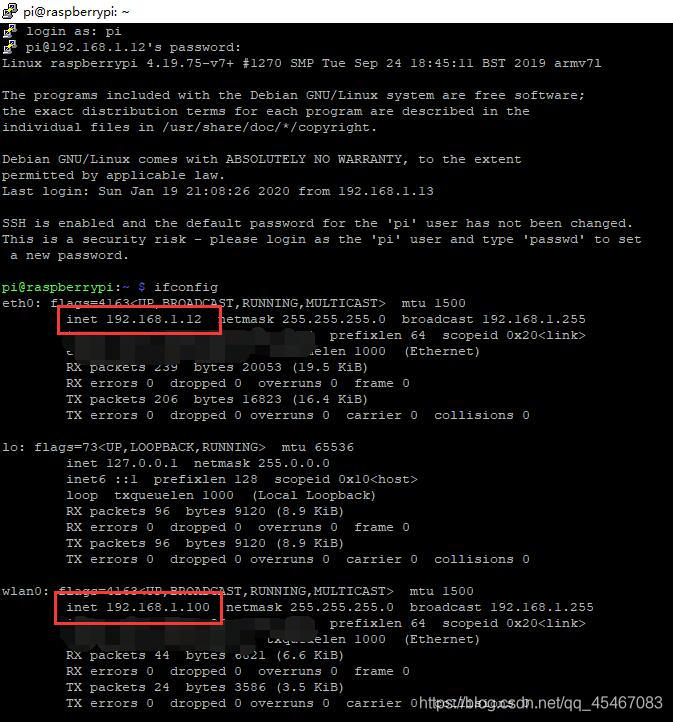Viewport: 673px width, 722px height.
Task: Click the eth0 inet address 192.168.1.12
Action: click(154, 319)
